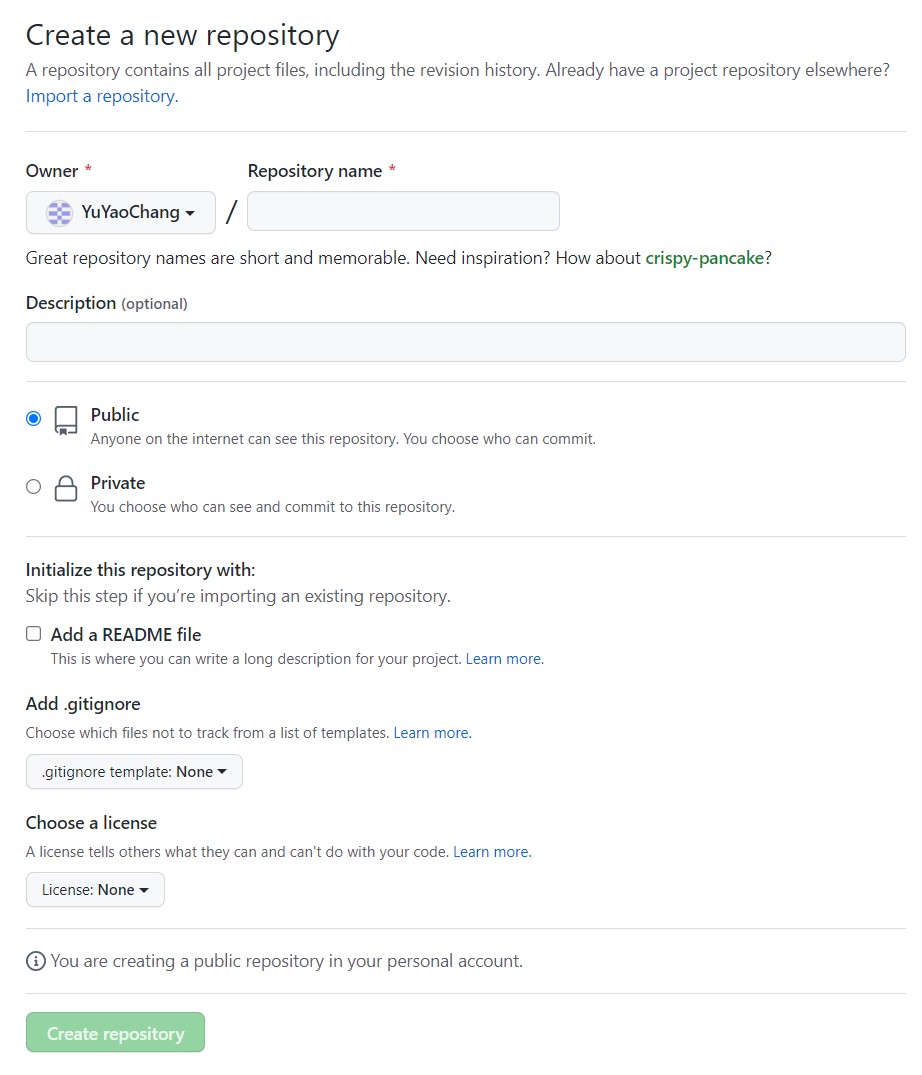Click the Import a repository link

pyautogui.click(x=102, y=96)
